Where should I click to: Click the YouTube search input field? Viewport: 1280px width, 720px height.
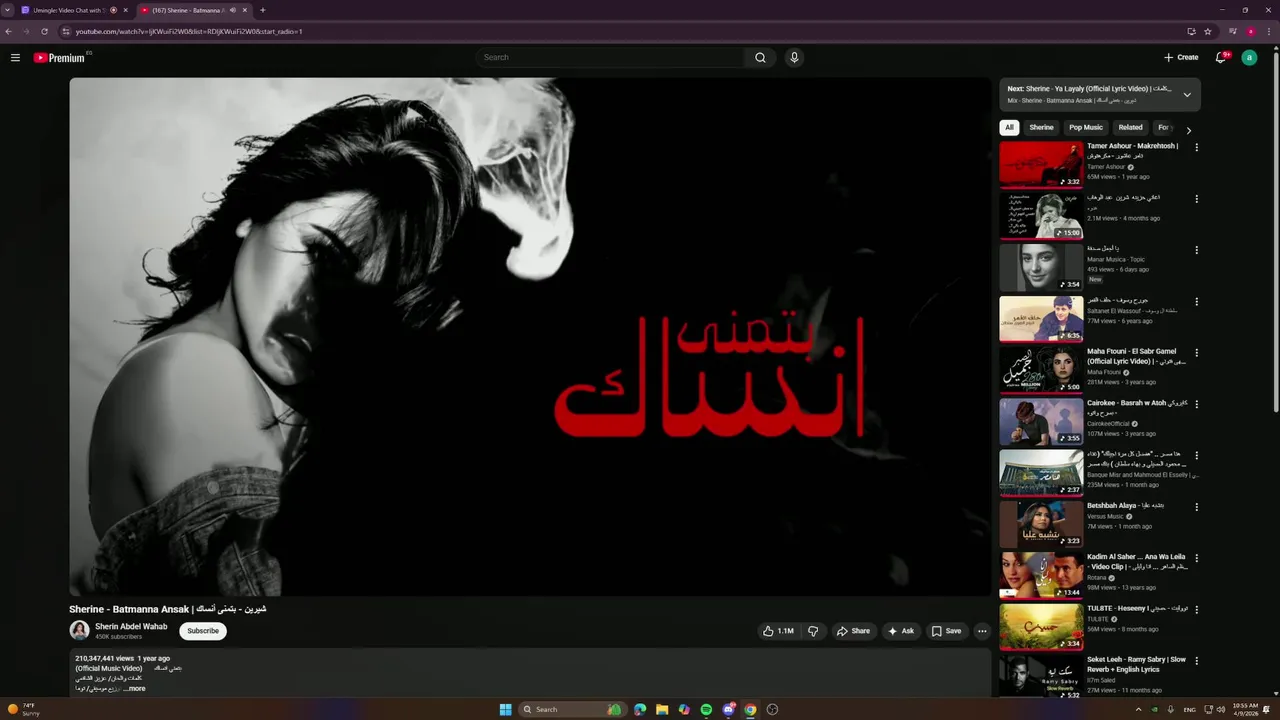tap(610, 58)
